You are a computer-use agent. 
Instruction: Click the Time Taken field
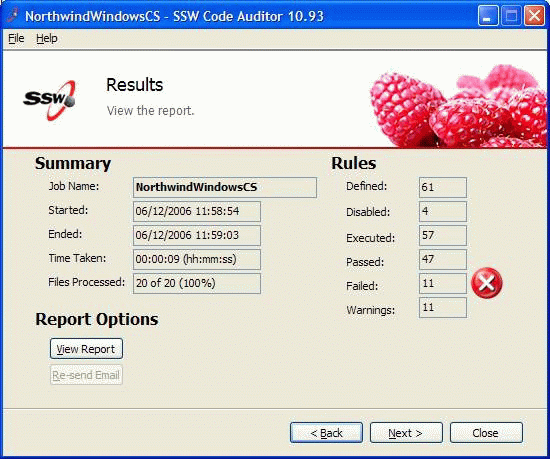pyautogui.click(x=197, y=259)
